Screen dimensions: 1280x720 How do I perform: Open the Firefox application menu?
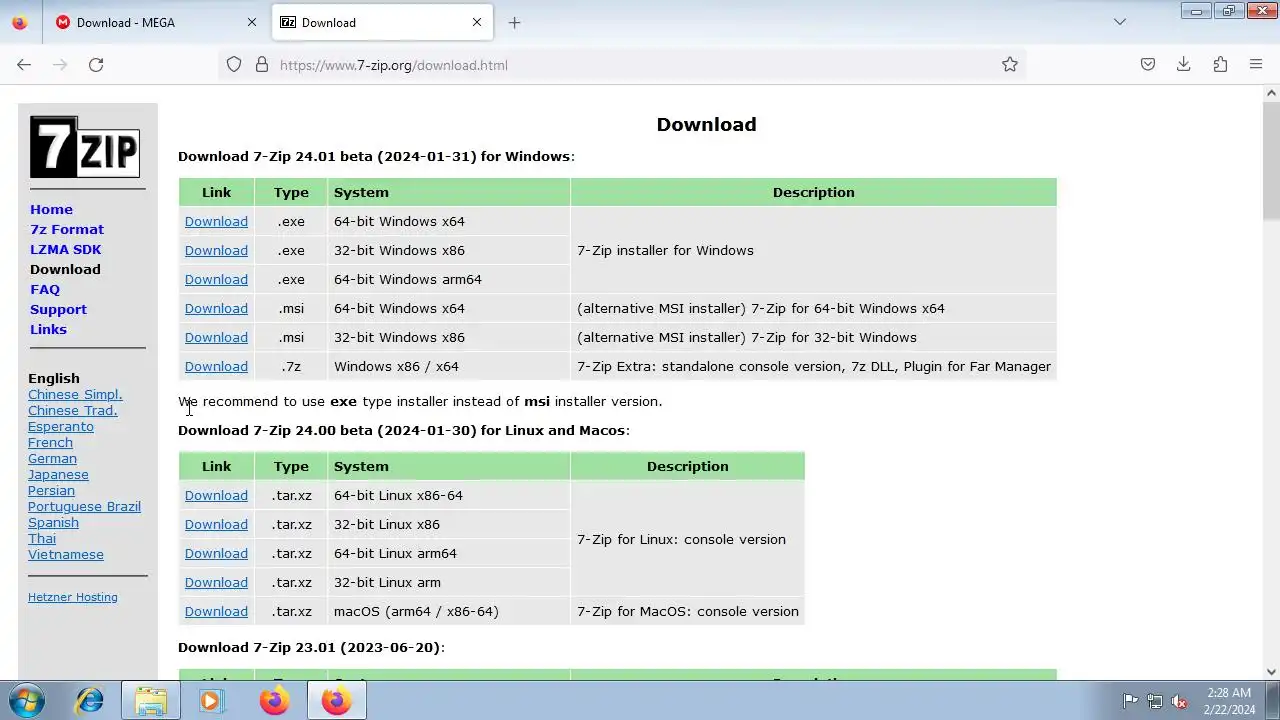coord(1256,65)
